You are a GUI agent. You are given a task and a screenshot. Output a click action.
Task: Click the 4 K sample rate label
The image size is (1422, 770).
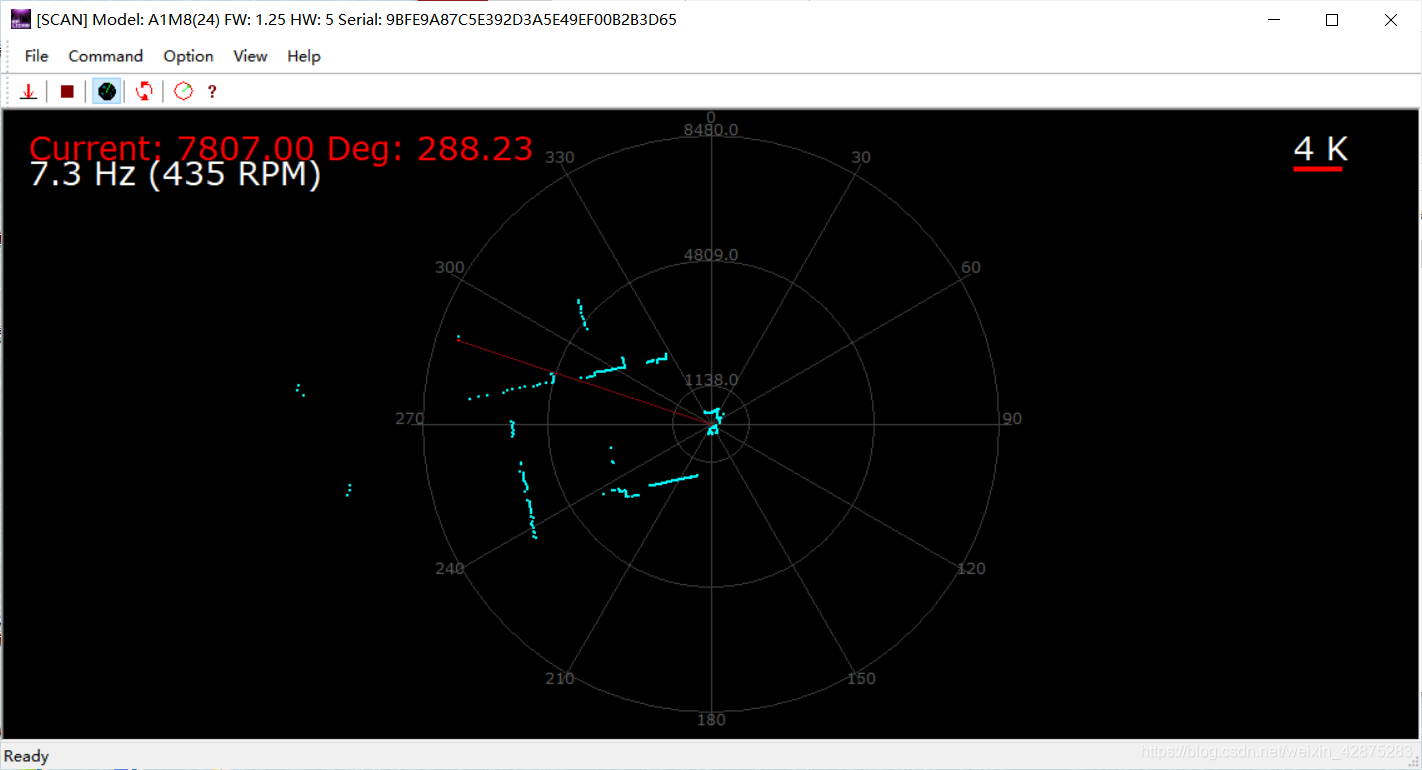pyautogui.click(x=1320, y=150)
